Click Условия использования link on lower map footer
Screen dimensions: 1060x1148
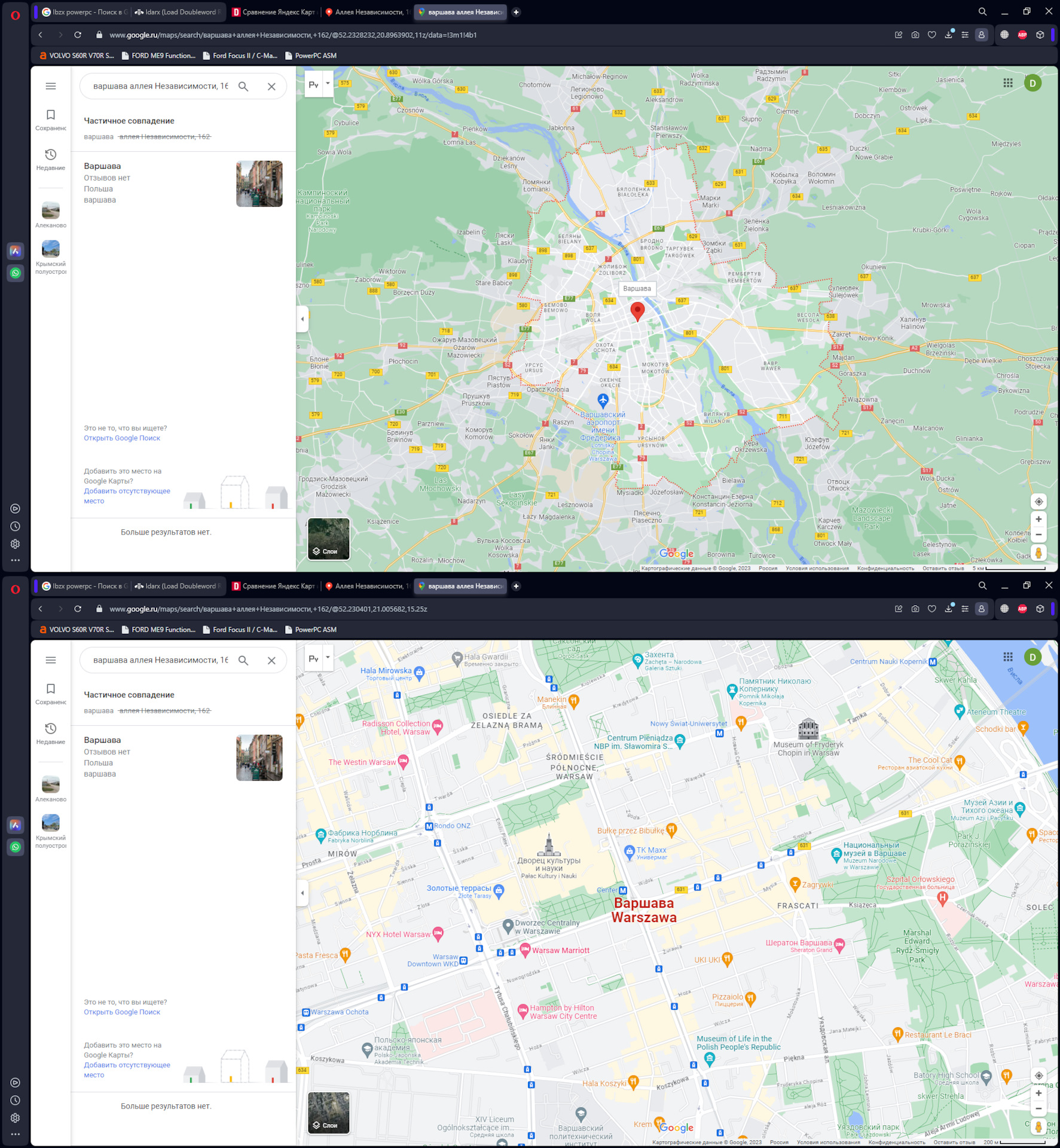(828, 1142)
